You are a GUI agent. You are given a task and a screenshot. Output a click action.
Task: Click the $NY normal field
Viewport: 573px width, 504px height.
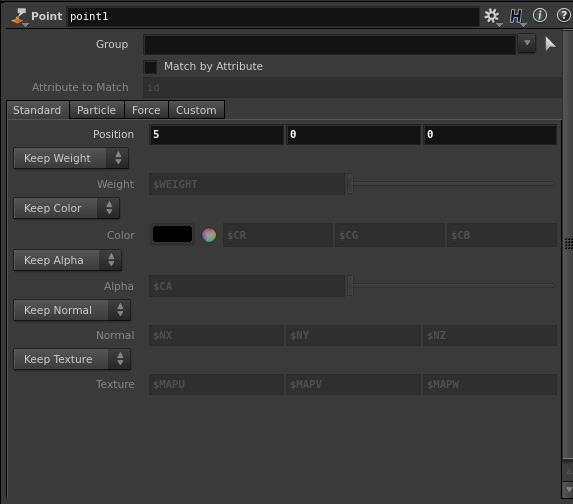coord(353,336)
